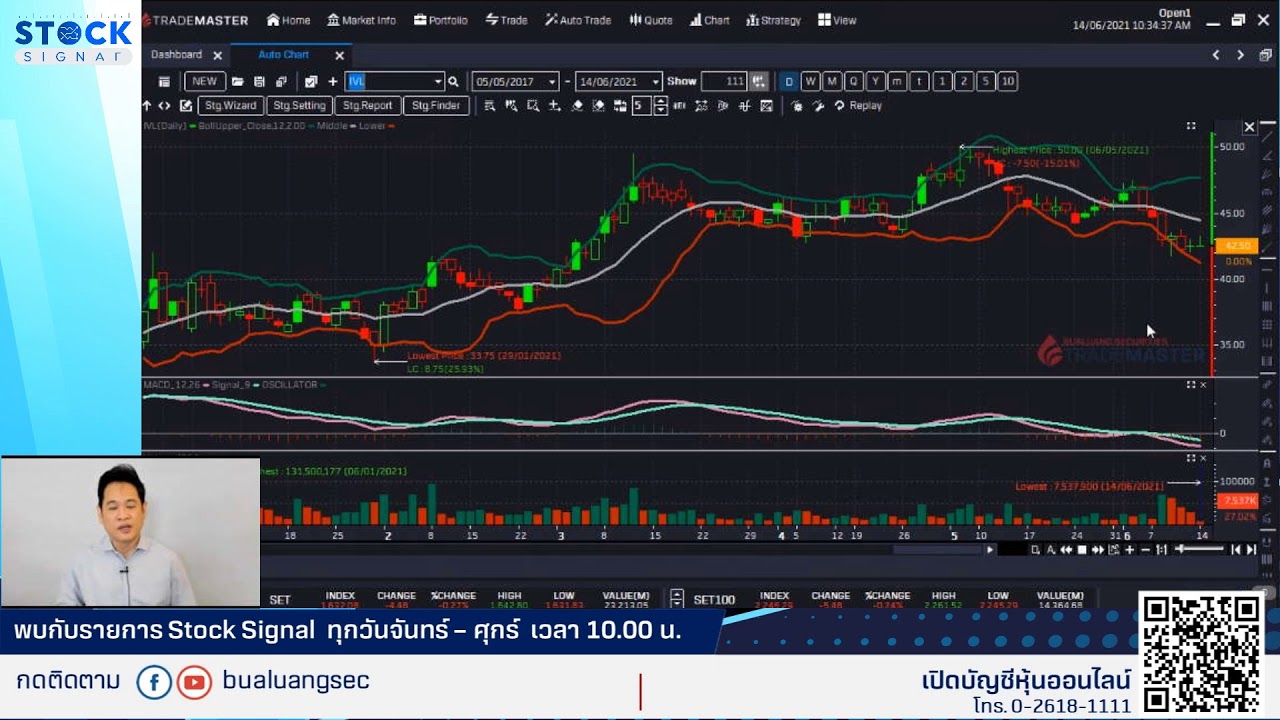
Task: Close the price chart panel with X
Action: 1249,127
